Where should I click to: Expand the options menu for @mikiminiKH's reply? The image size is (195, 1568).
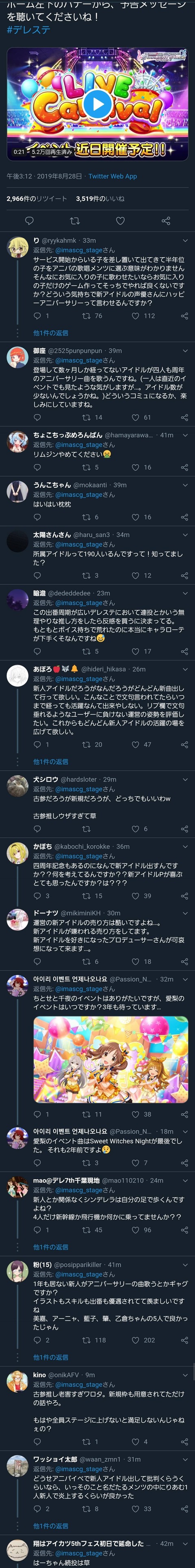[x=184, y=913]
